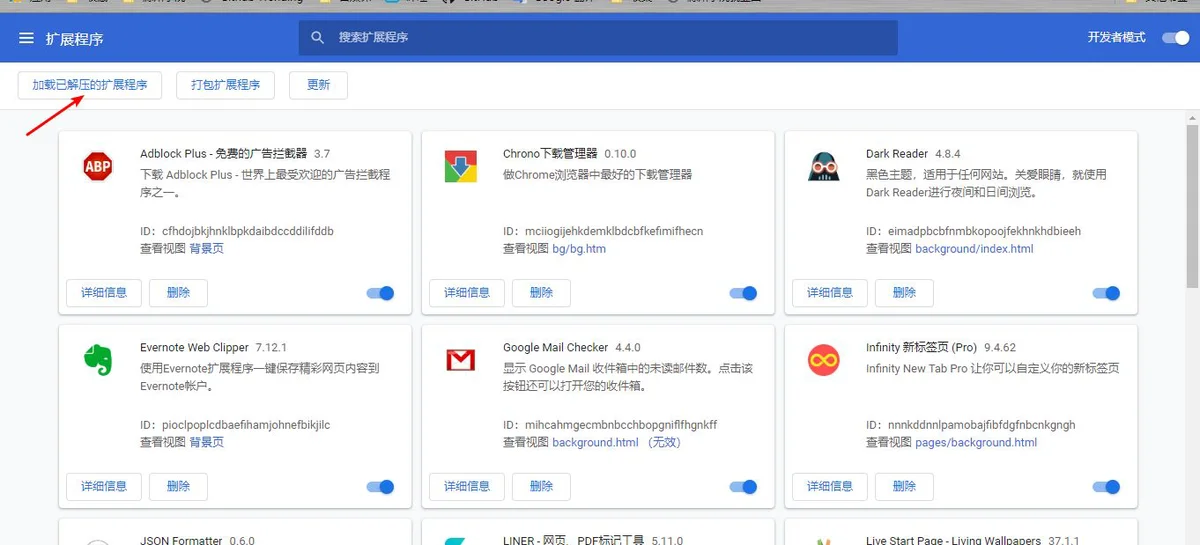Click 删除 for Chrono下载管理器

pyautogui.click(x=541, y=293)
